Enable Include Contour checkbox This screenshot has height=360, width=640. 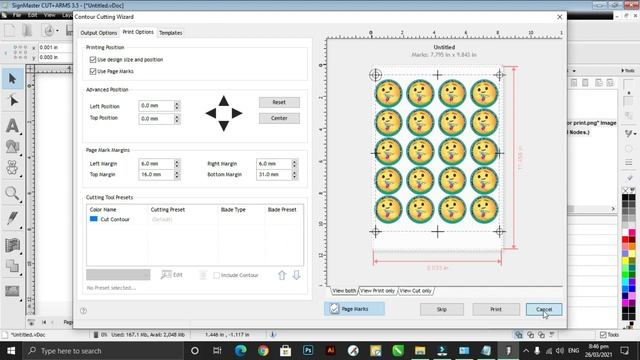[217, 275]
